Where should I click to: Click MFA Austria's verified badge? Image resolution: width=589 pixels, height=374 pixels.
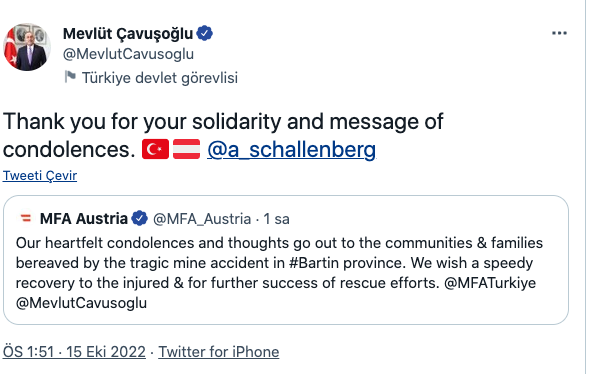pos(139,218)
